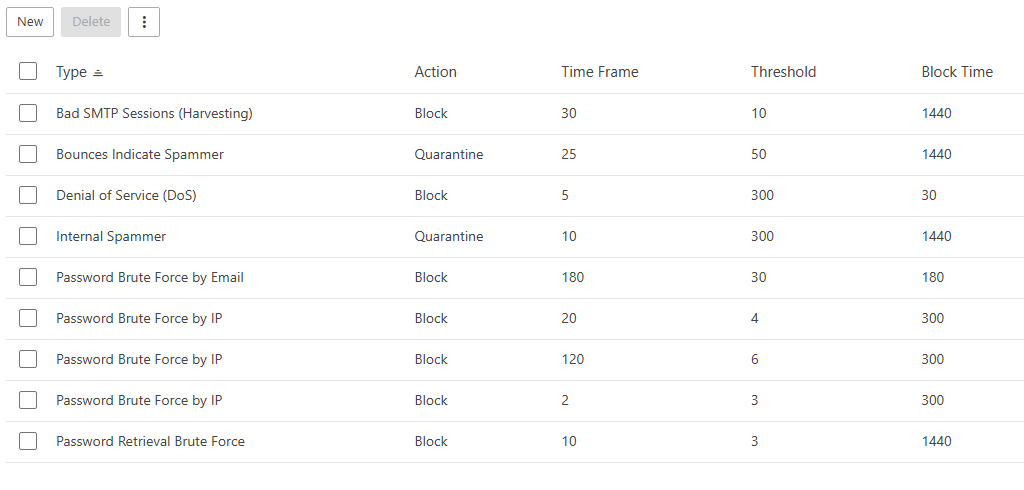
Task: Click the Type column sort arrow
Action: click(x=98, y=73)
